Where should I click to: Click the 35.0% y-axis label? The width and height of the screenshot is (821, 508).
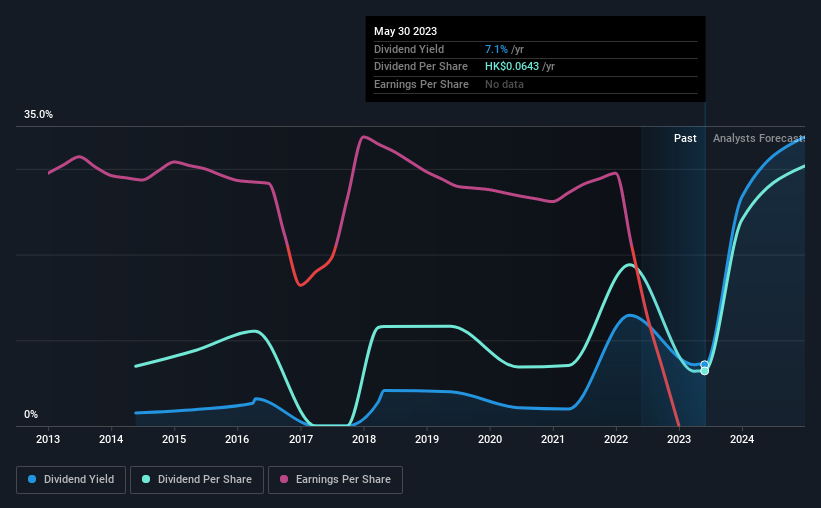(x=38, y=115)
